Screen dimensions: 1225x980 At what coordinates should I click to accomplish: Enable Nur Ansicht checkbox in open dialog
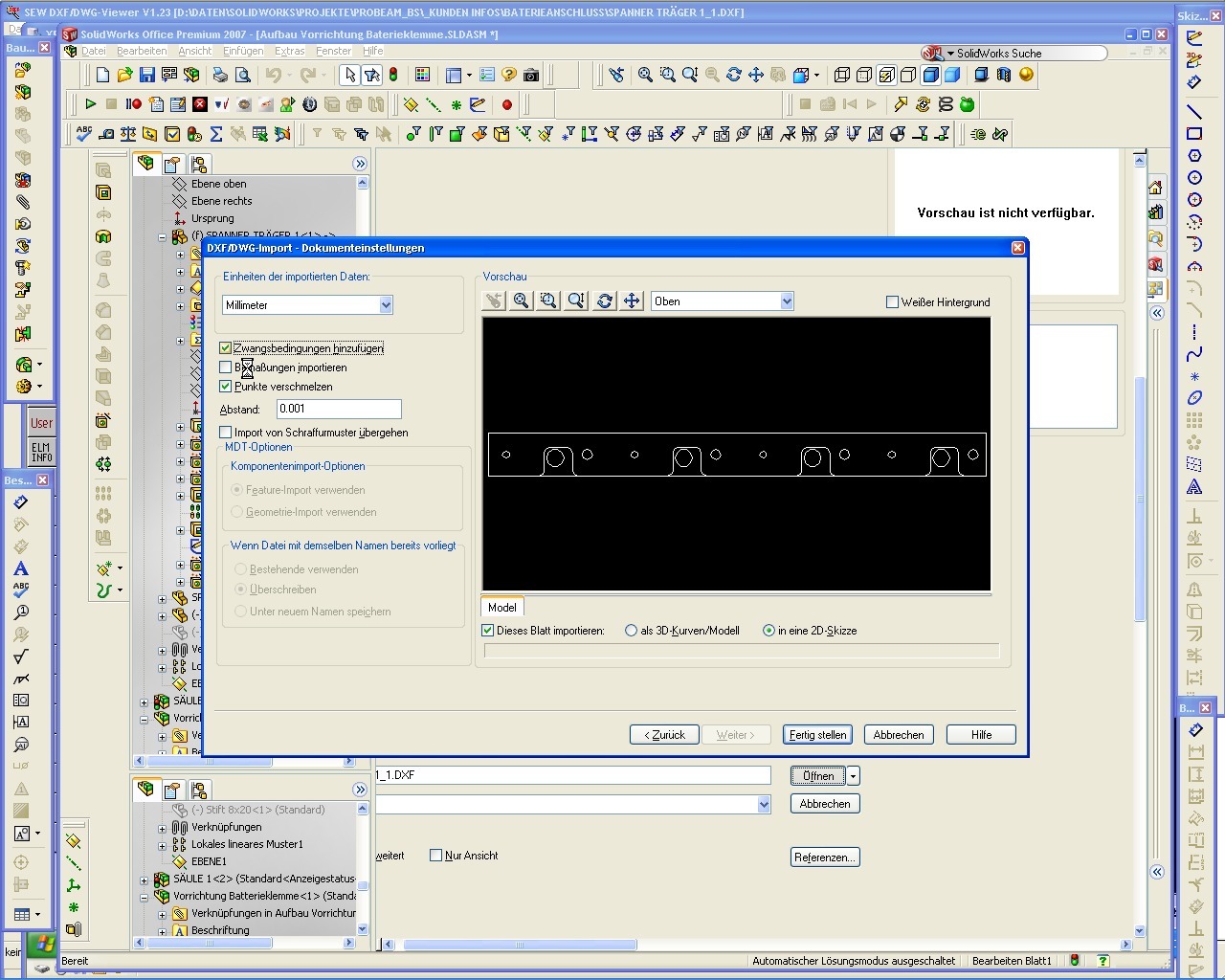coord(436,856)
